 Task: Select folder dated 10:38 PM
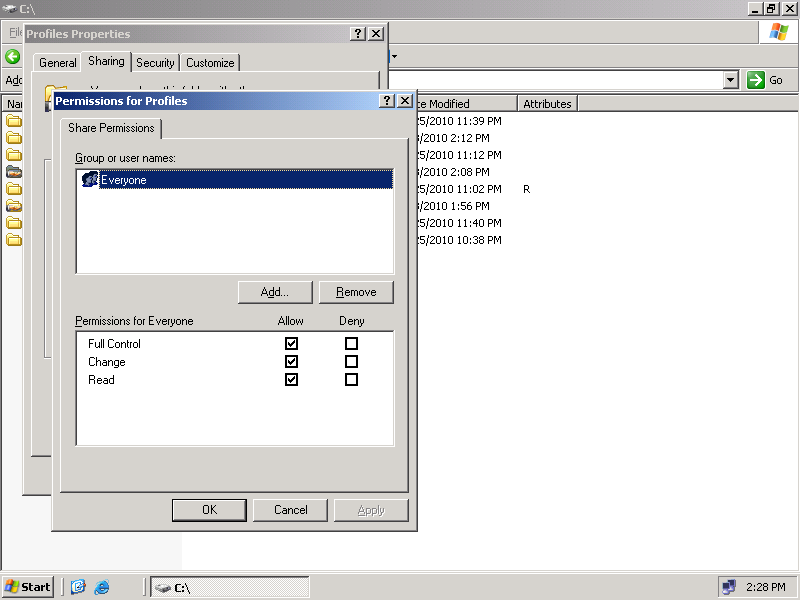click(14, 240)
